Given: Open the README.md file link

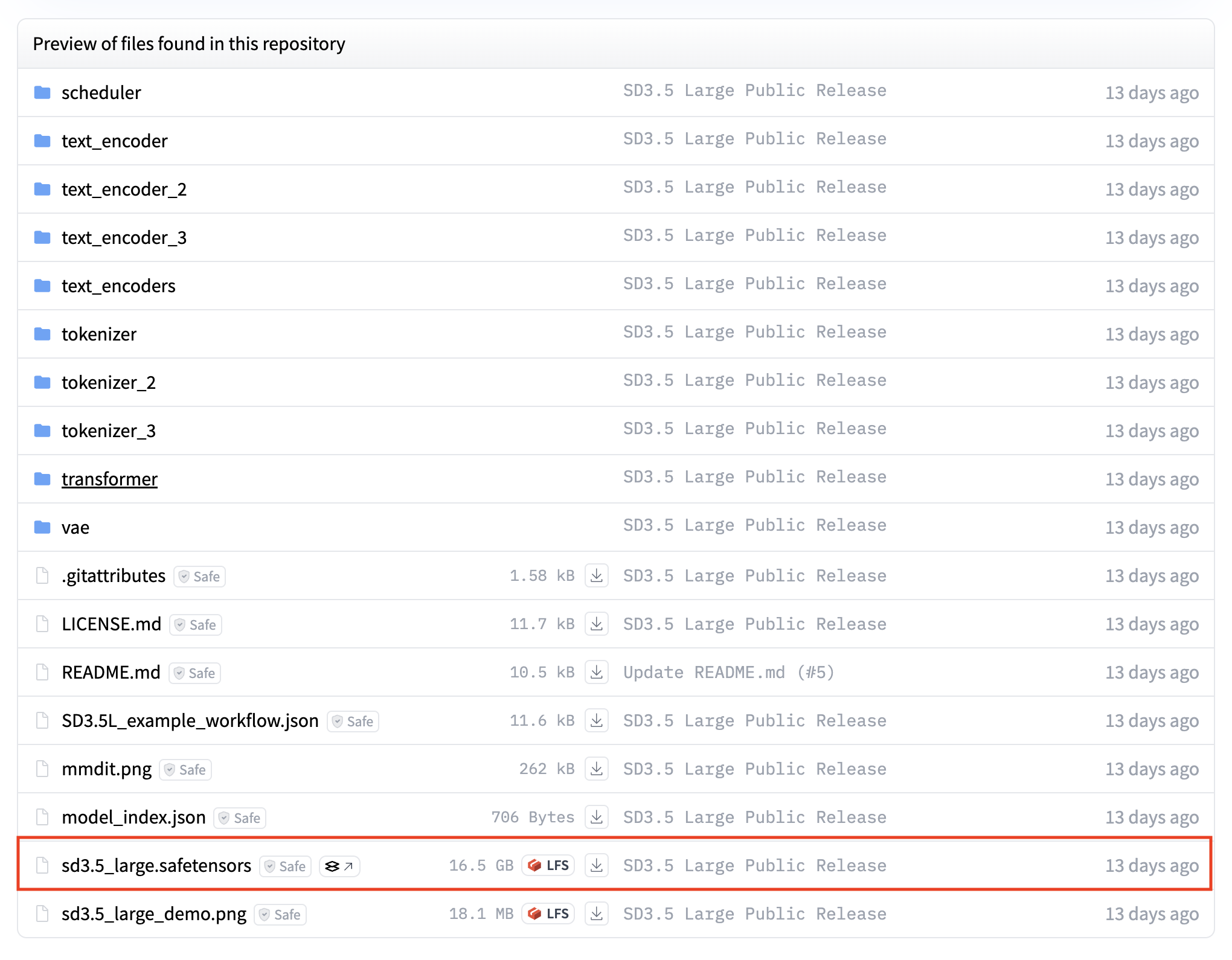Looking at the screenshot, I should tap(111, 672).
